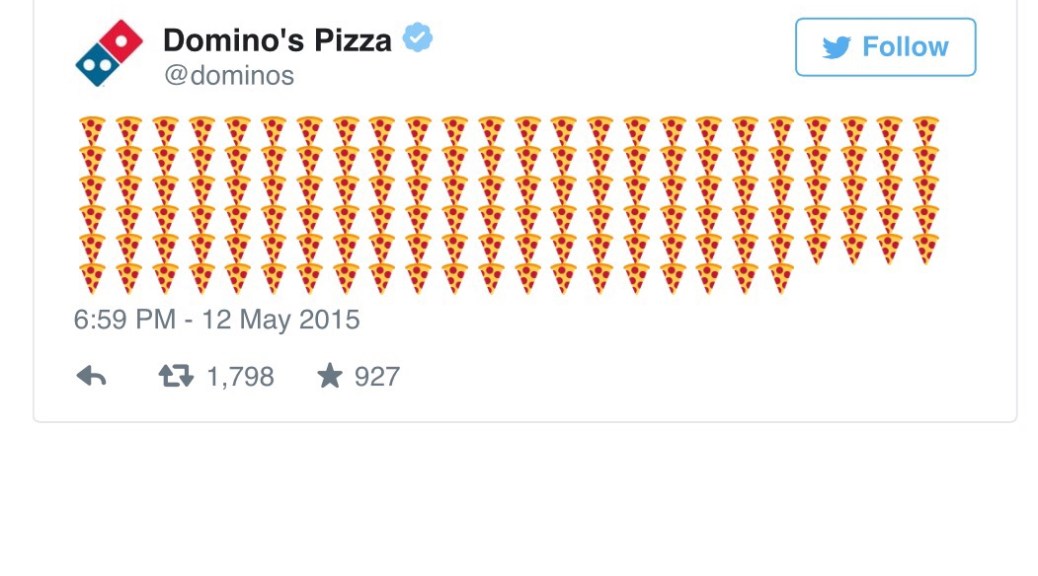Click the last pizza emoji in top row
Screen dimensions: 1038x576
(925, 132)
